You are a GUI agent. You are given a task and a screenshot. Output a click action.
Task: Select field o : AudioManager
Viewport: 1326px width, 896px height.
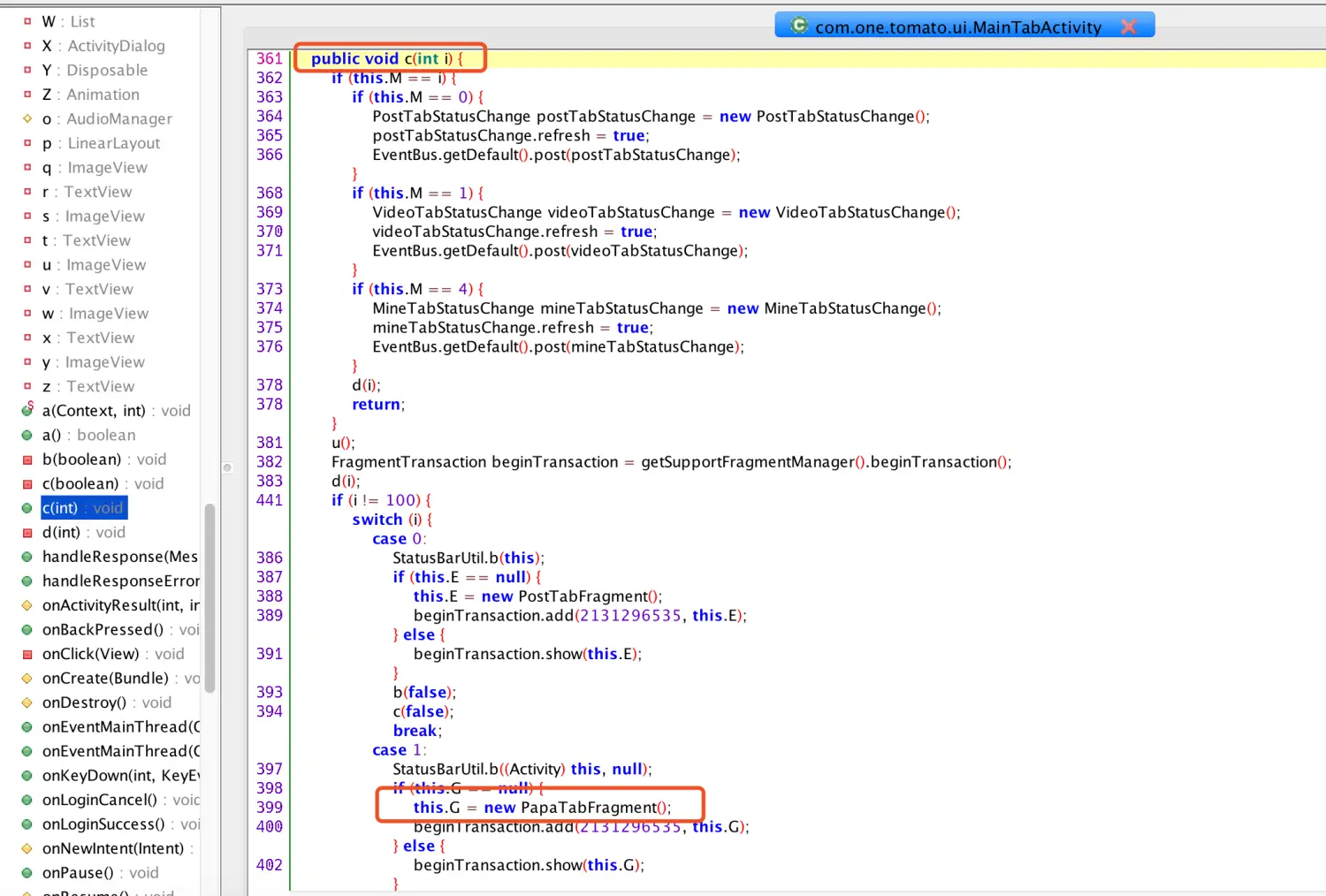107,118
